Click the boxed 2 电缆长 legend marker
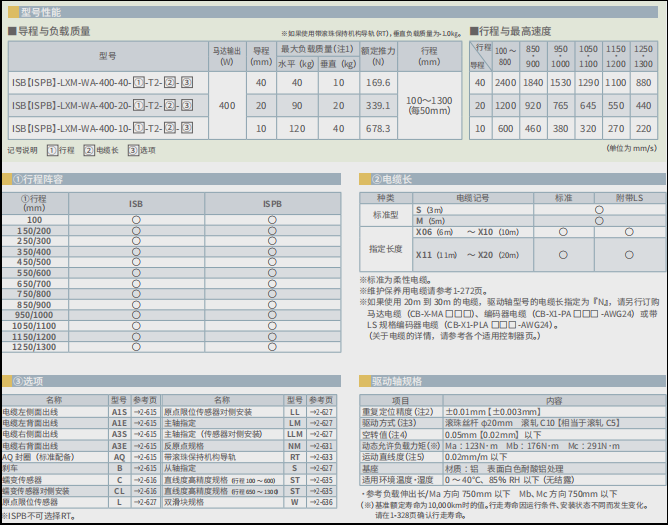 click(x=89, y=150)
